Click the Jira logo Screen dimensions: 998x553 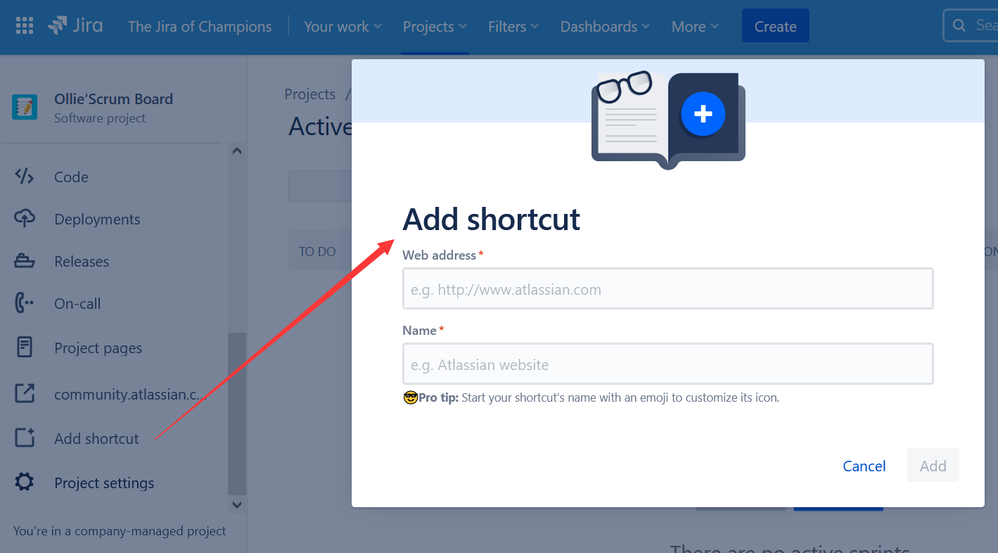tap(75, 25)
